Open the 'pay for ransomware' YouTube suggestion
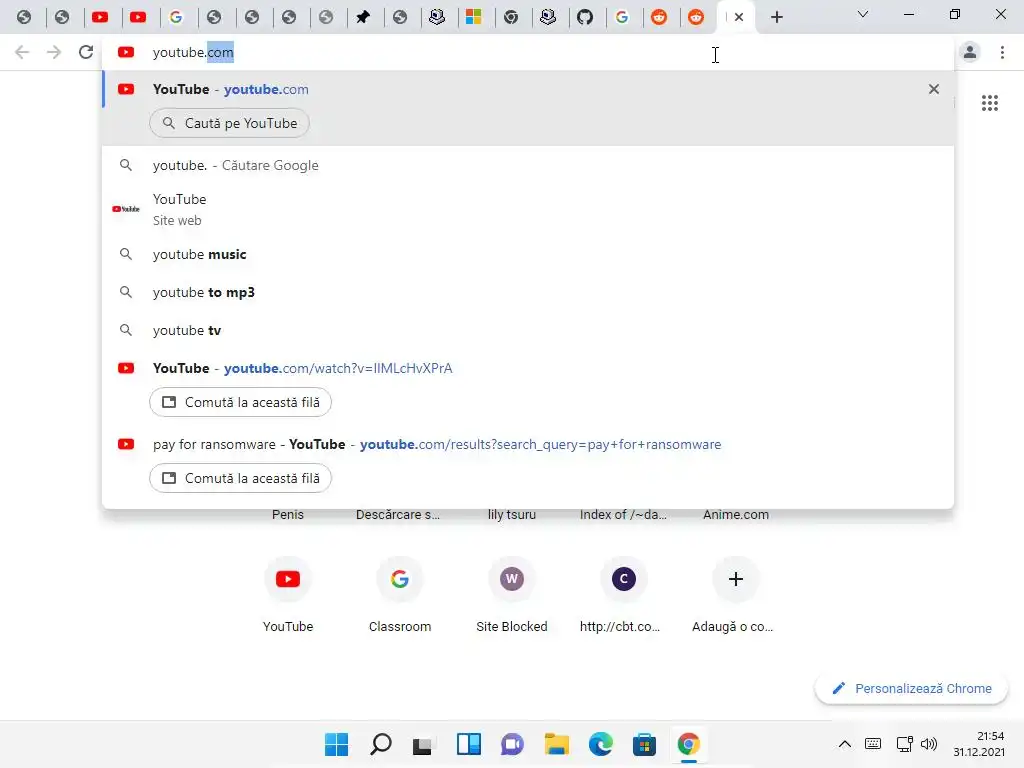This screenshot has height=768, width=1024. pos(528,444)
